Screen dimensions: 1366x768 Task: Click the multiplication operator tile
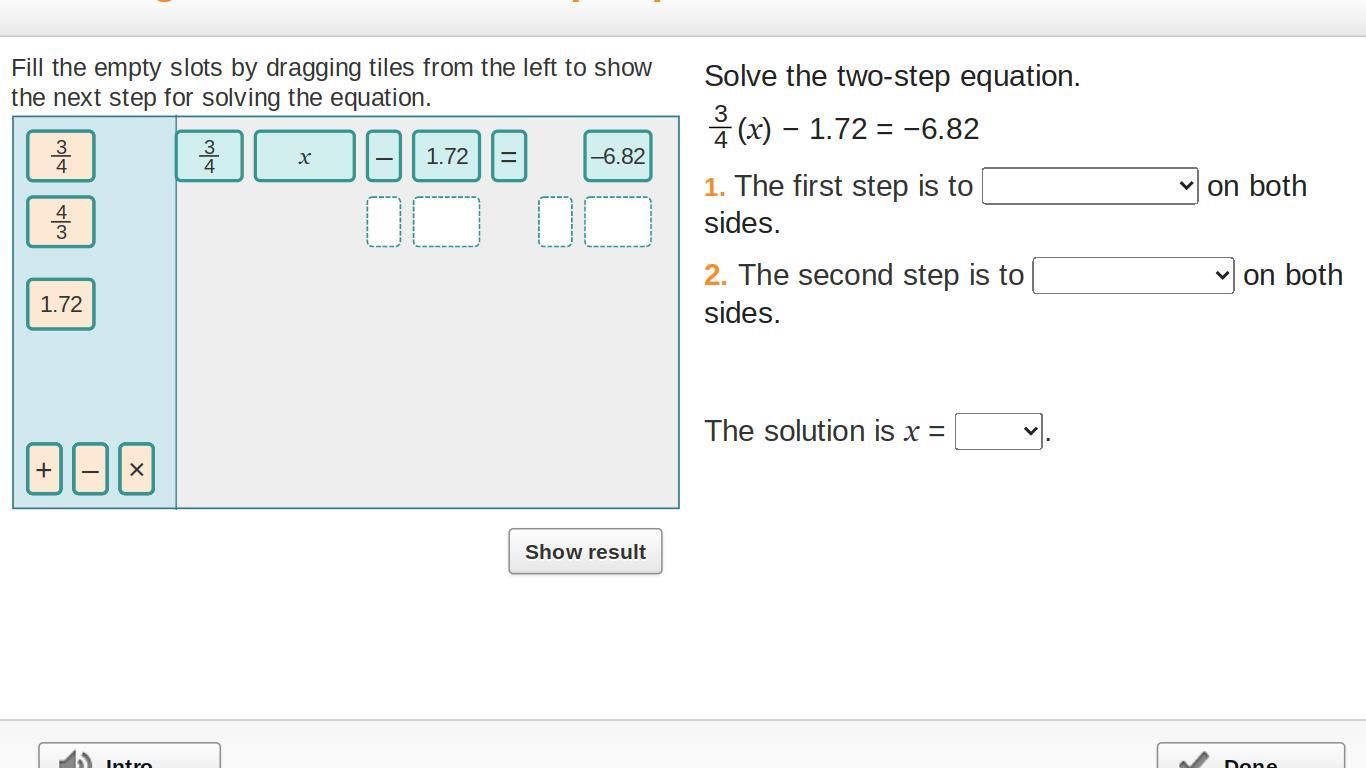[136, 469]
